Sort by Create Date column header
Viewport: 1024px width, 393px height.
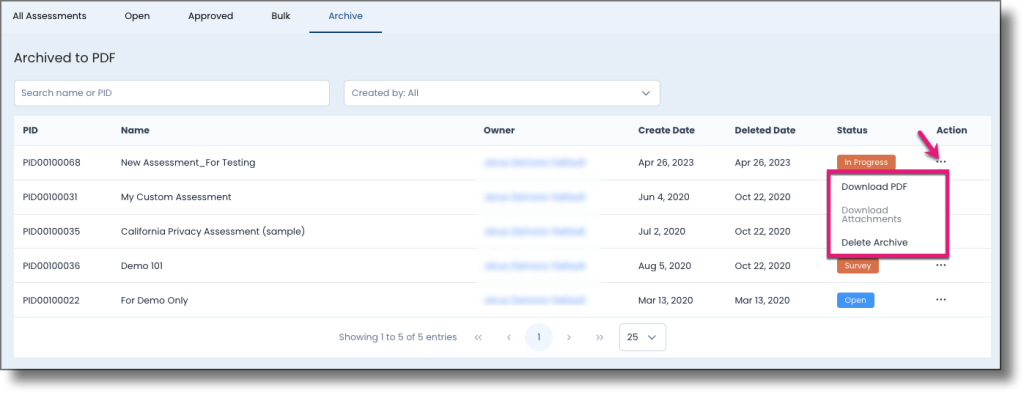point(666,131)
